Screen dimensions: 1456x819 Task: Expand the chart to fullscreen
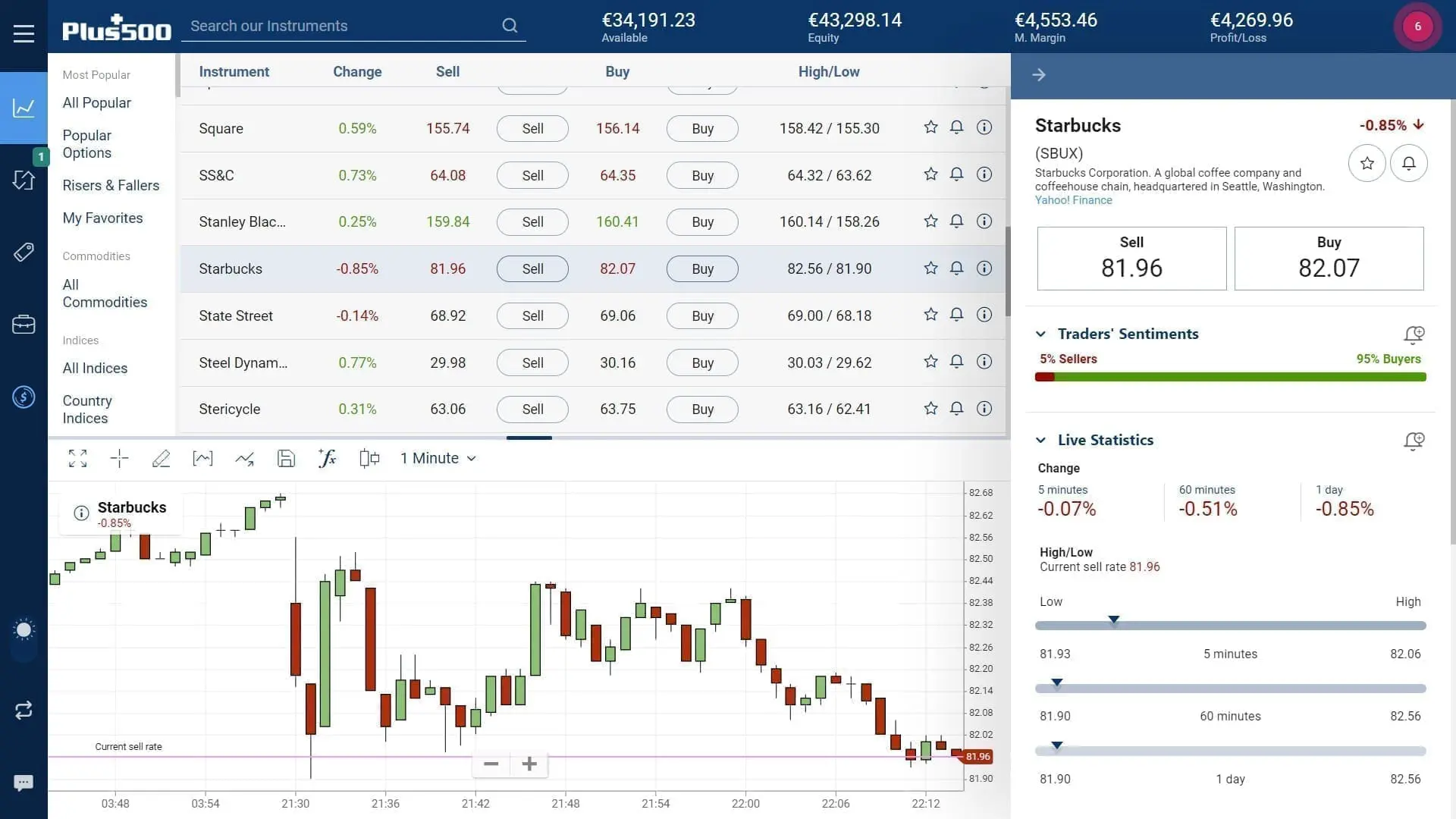point(77,458)
